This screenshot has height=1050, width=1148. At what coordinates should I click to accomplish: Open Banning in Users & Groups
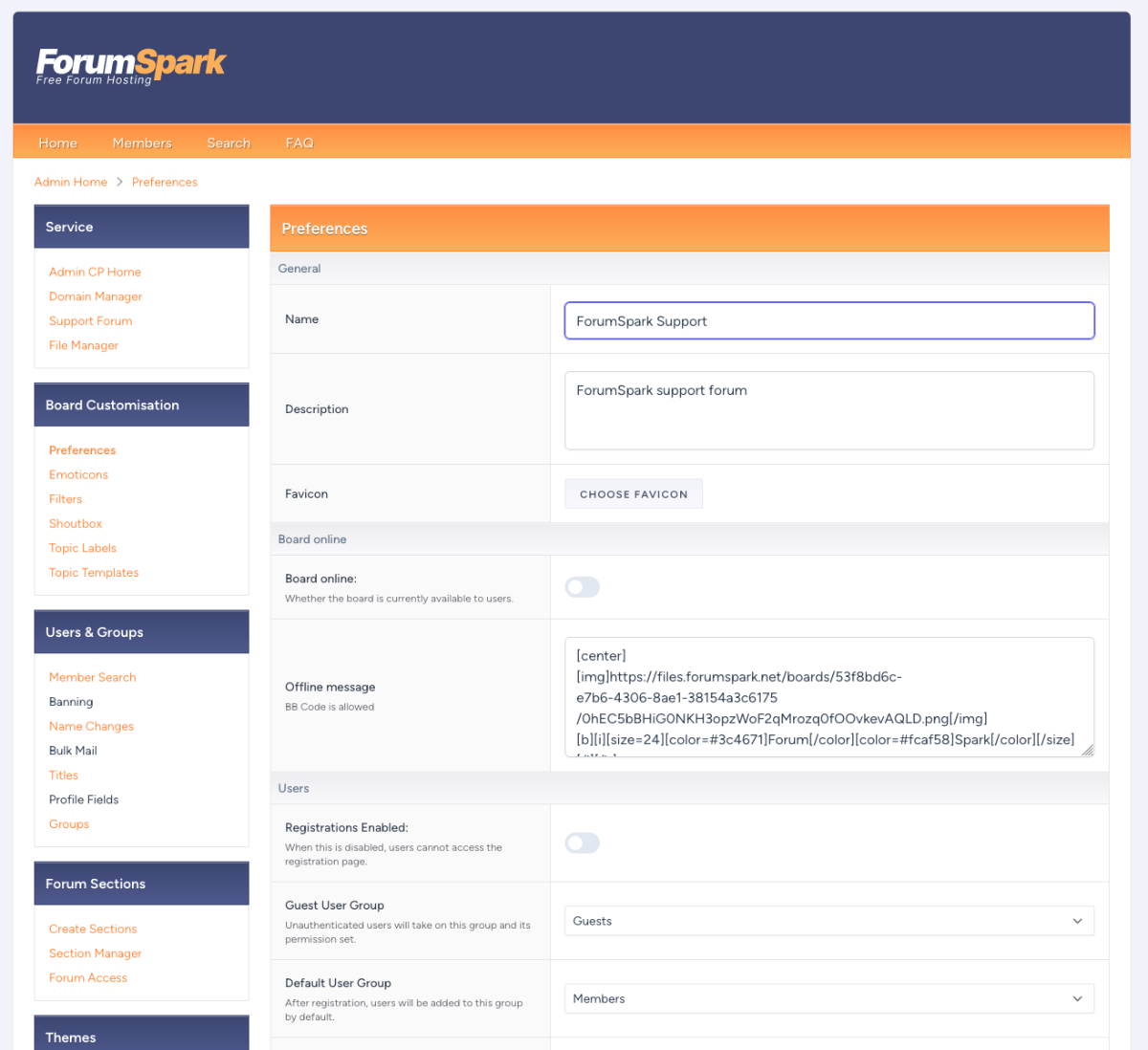71,702
